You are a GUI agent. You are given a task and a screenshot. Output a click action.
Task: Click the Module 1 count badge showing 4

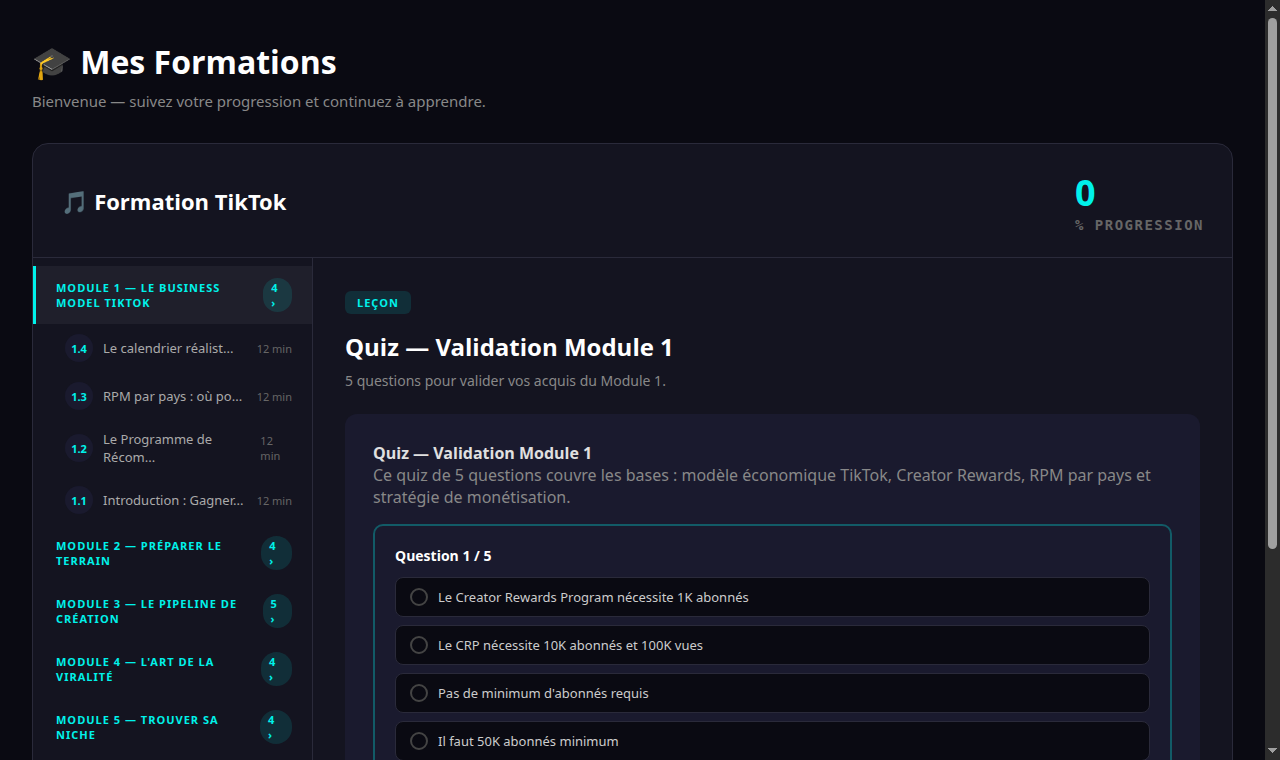[x=277, y=295]
